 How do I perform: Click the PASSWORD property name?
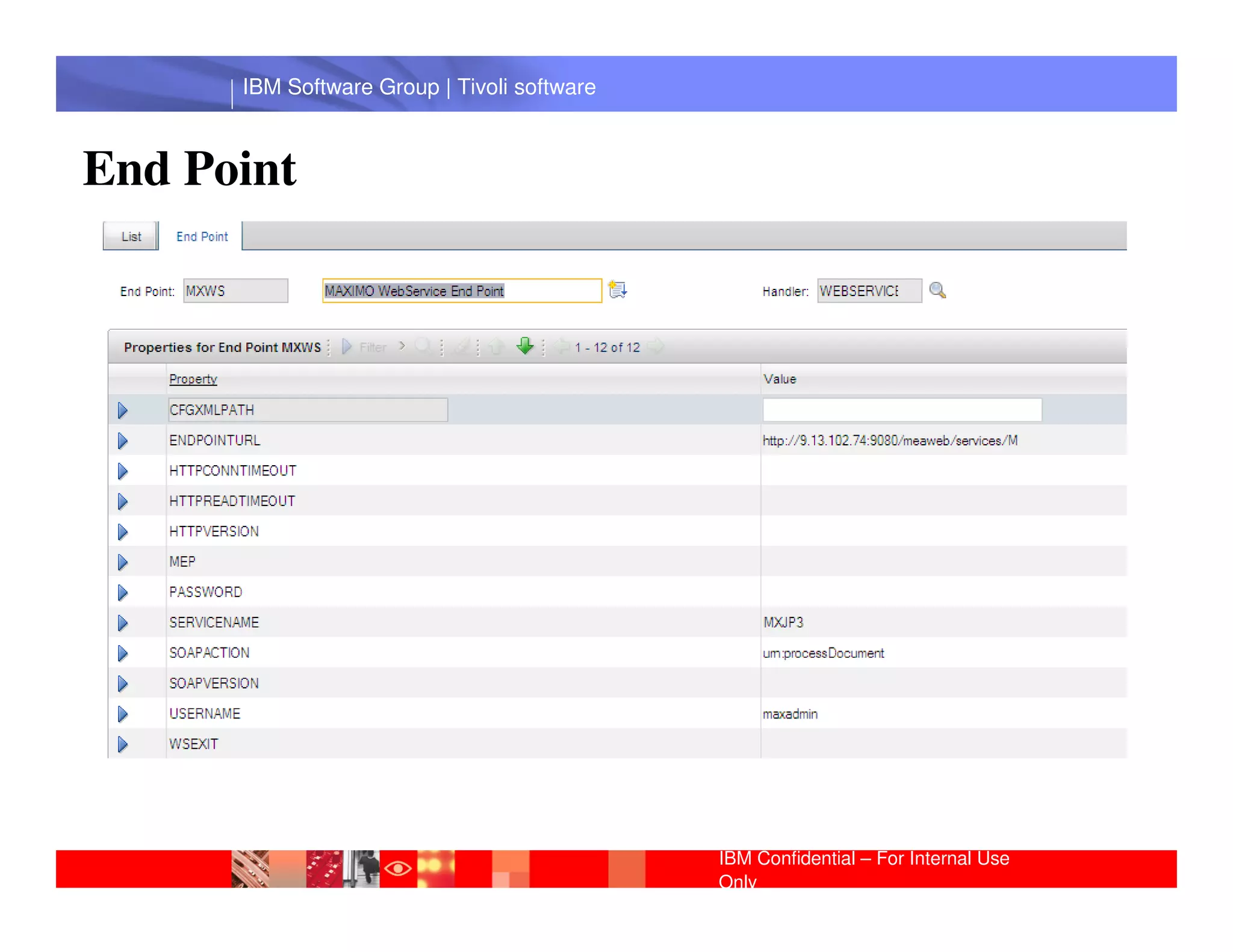[x=205, y=592]
